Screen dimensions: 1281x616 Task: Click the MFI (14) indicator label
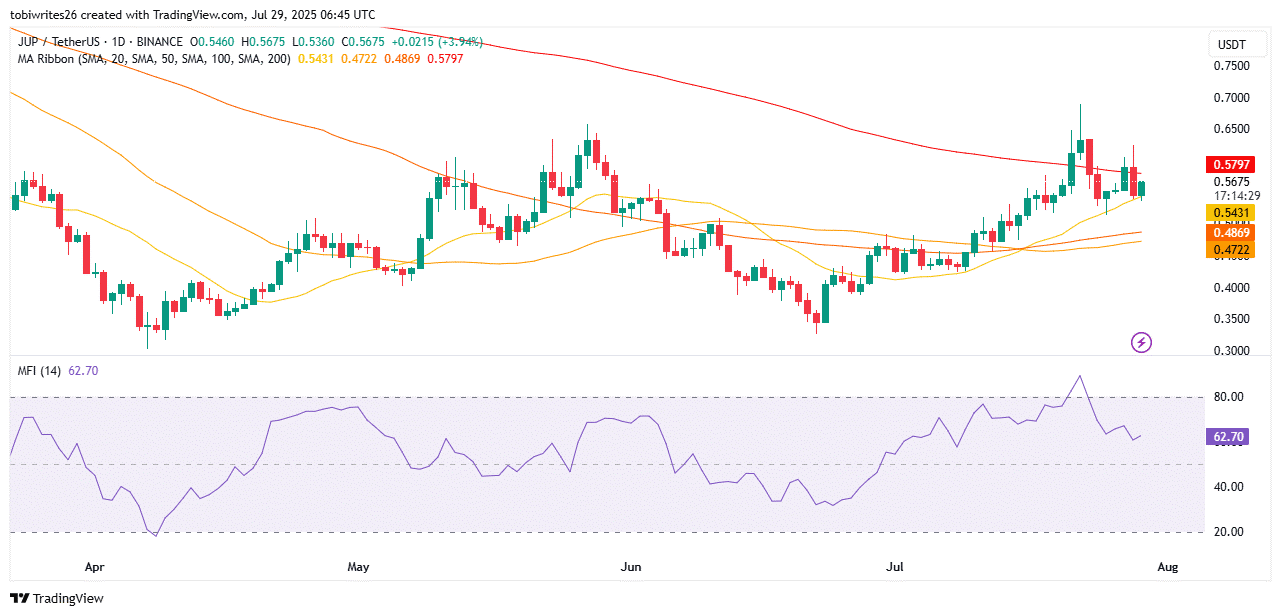pyautogui.click(x=40, y=371)
